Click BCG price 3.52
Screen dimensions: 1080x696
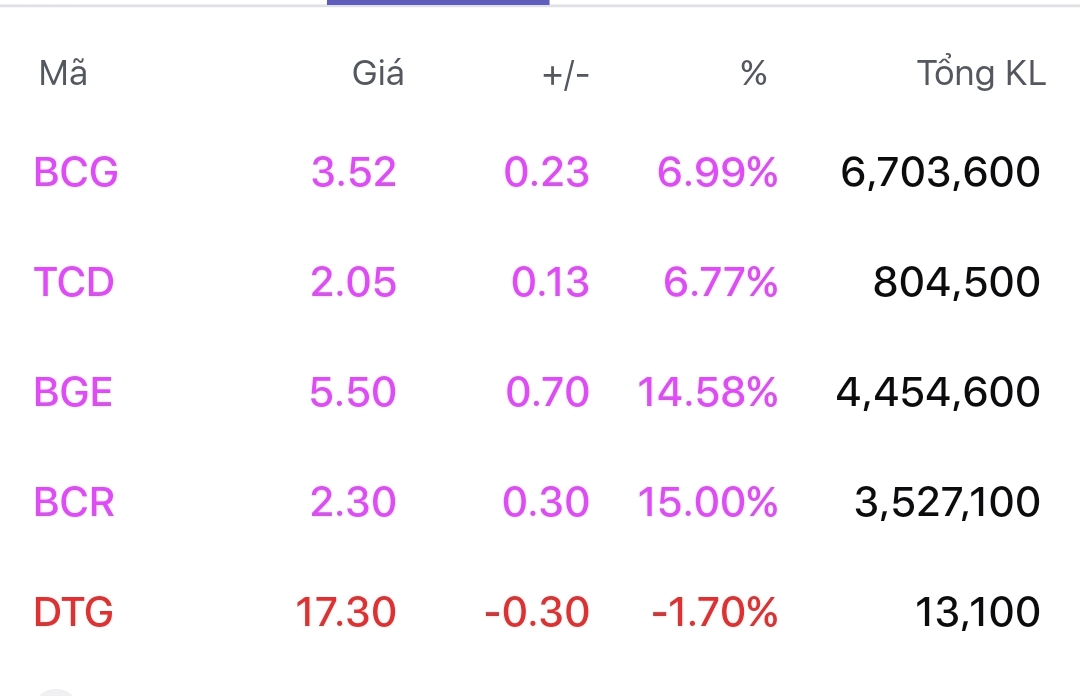tap(353, 173)
